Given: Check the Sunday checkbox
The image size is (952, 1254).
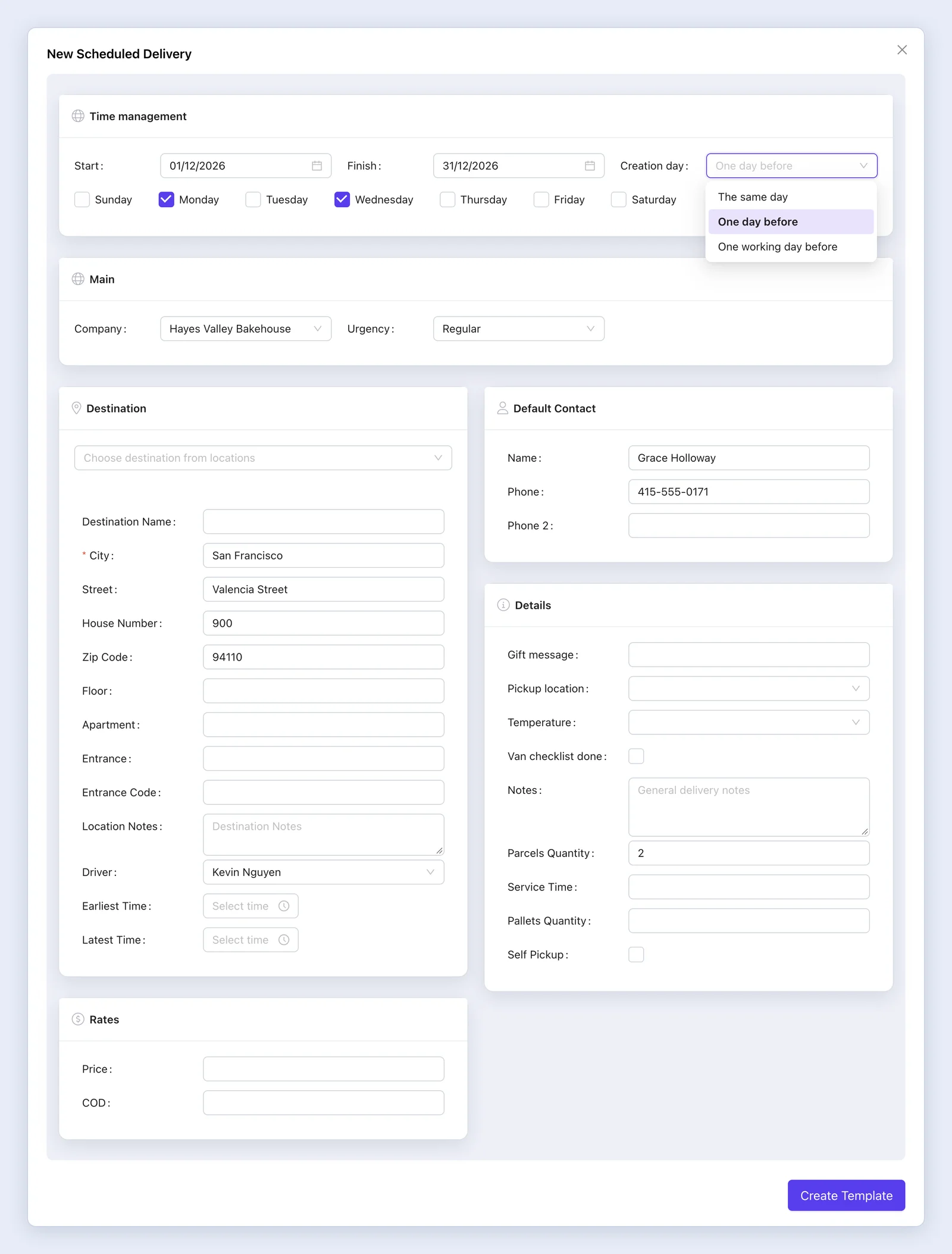Looking at the screenshot, I should tap(82, 199).
